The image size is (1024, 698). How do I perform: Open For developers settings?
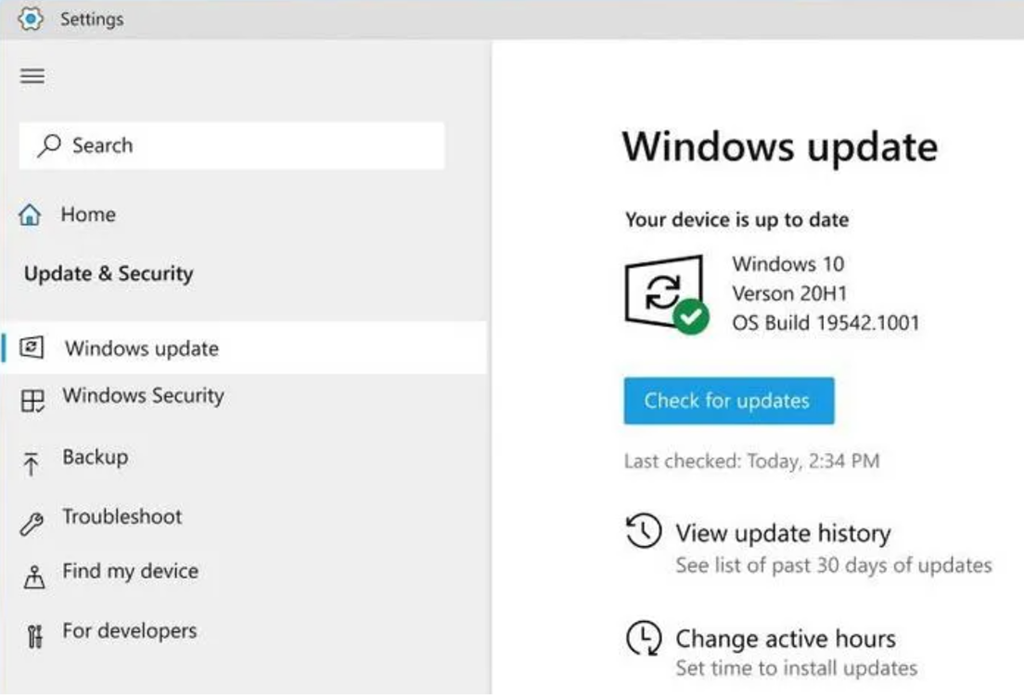(x=129, y=631)
